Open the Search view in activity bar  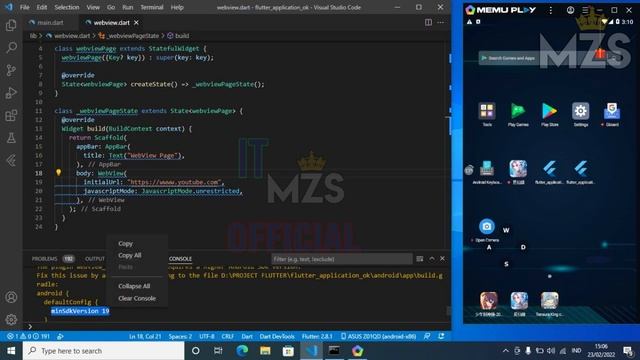click(x=11, y=48)
